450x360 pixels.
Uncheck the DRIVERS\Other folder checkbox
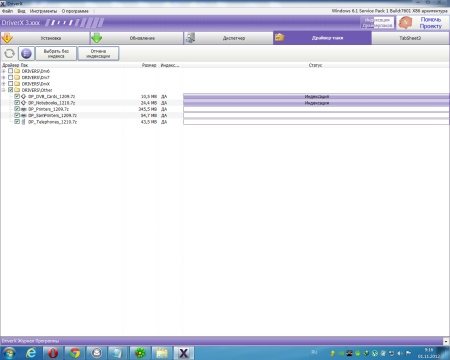click(11, 90)
